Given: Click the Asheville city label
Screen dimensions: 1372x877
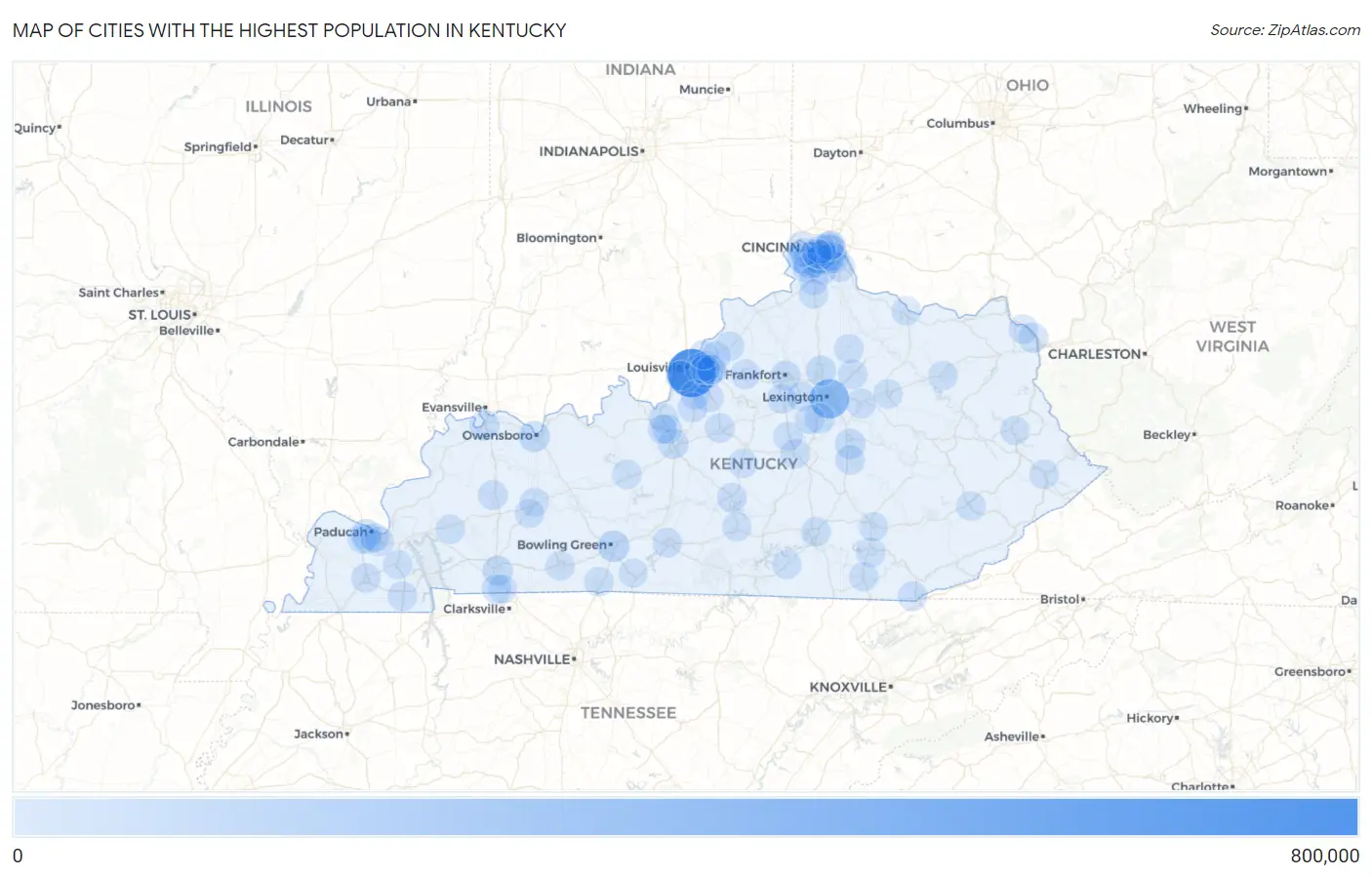Looking at the screenshot, I should (x=1012, y=737).
